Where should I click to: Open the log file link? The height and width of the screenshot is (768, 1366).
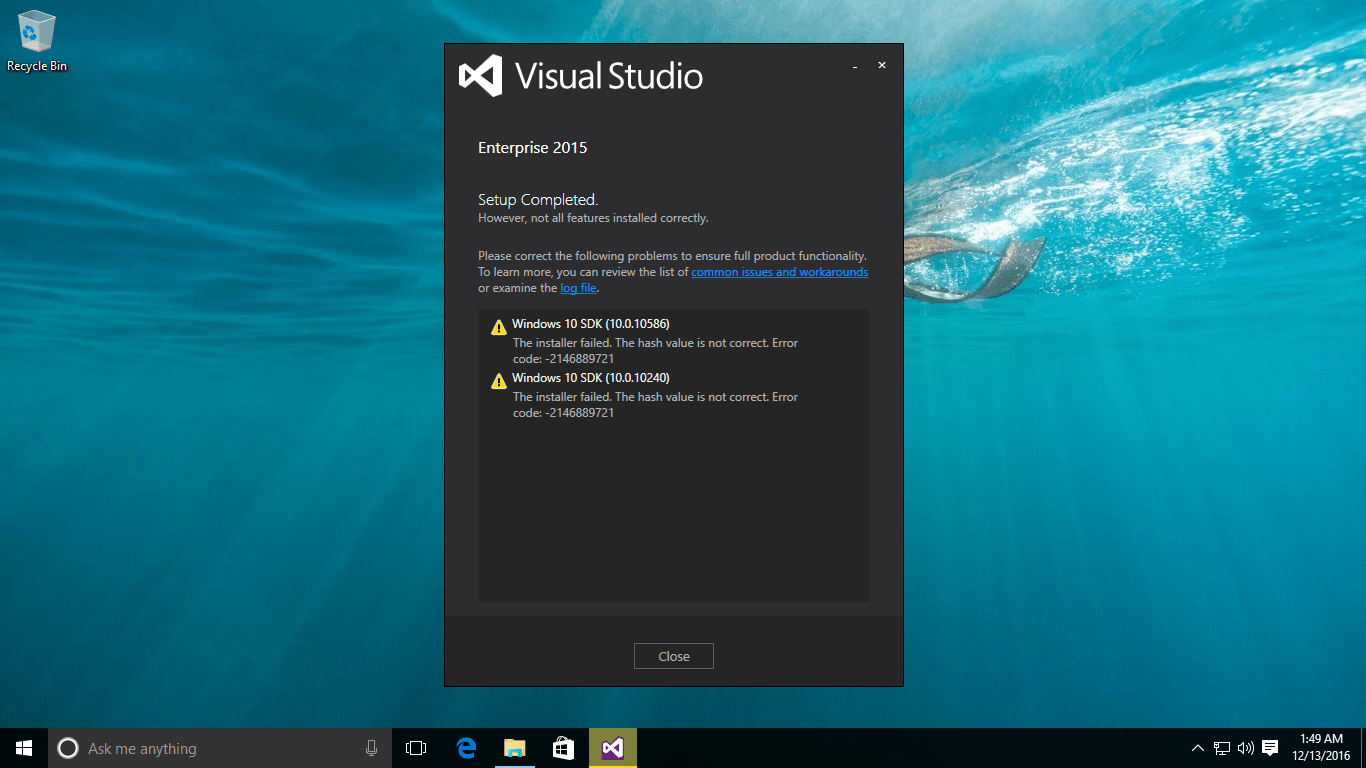[x=578, y=288]
